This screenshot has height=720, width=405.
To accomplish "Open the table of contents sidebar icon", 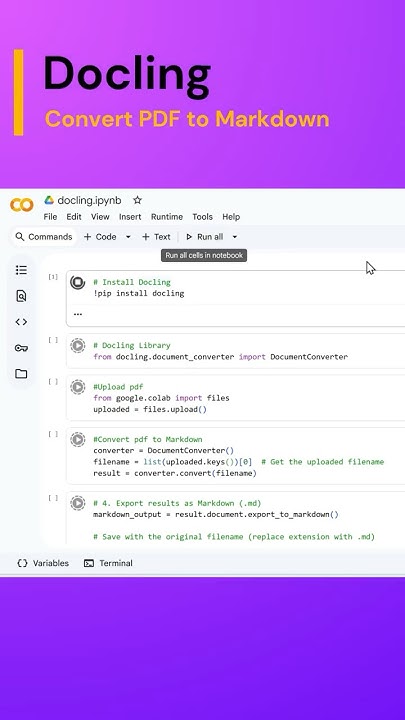I will [21, 270].
